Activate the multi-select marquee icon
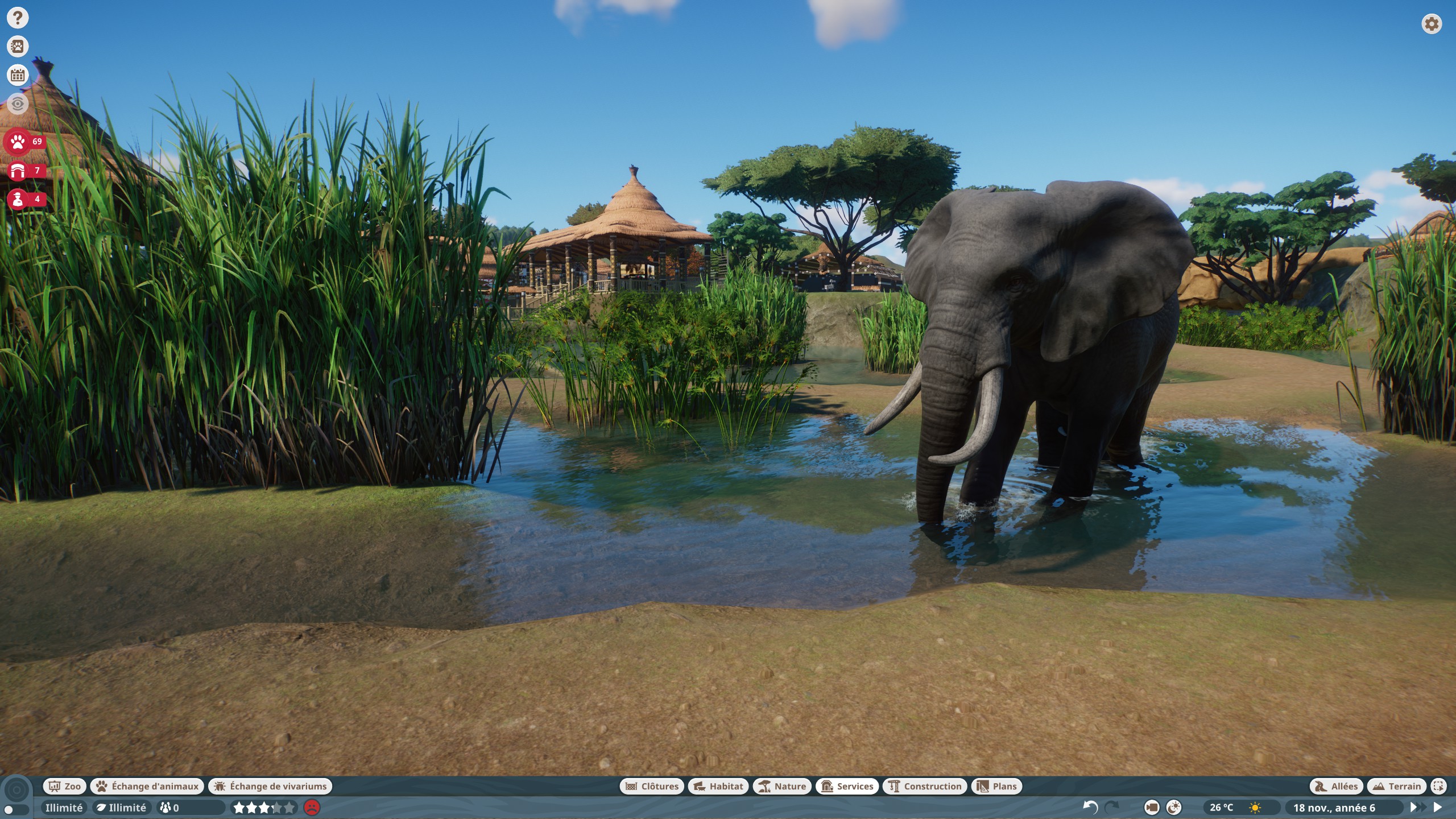Image resolution: width=1456 pixels, height=819 pixels. (1439, 786)
